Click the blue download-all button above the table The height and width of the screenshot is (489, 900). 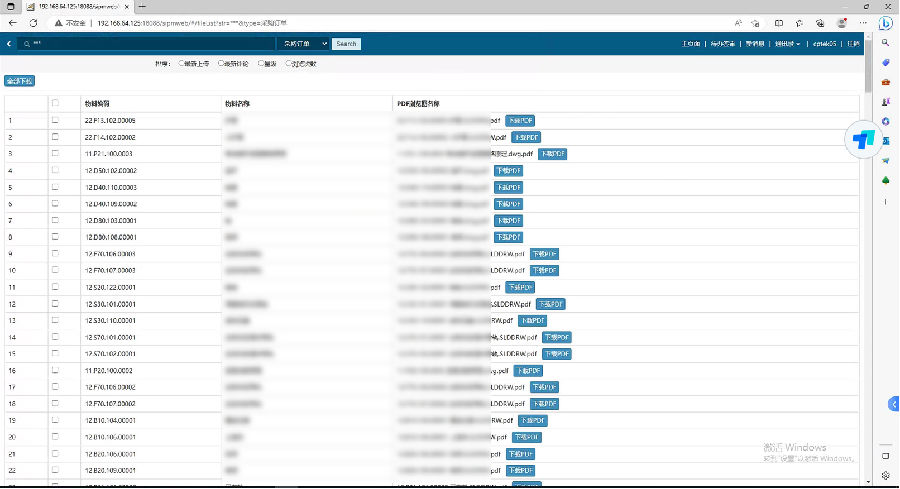click(20, 81)
